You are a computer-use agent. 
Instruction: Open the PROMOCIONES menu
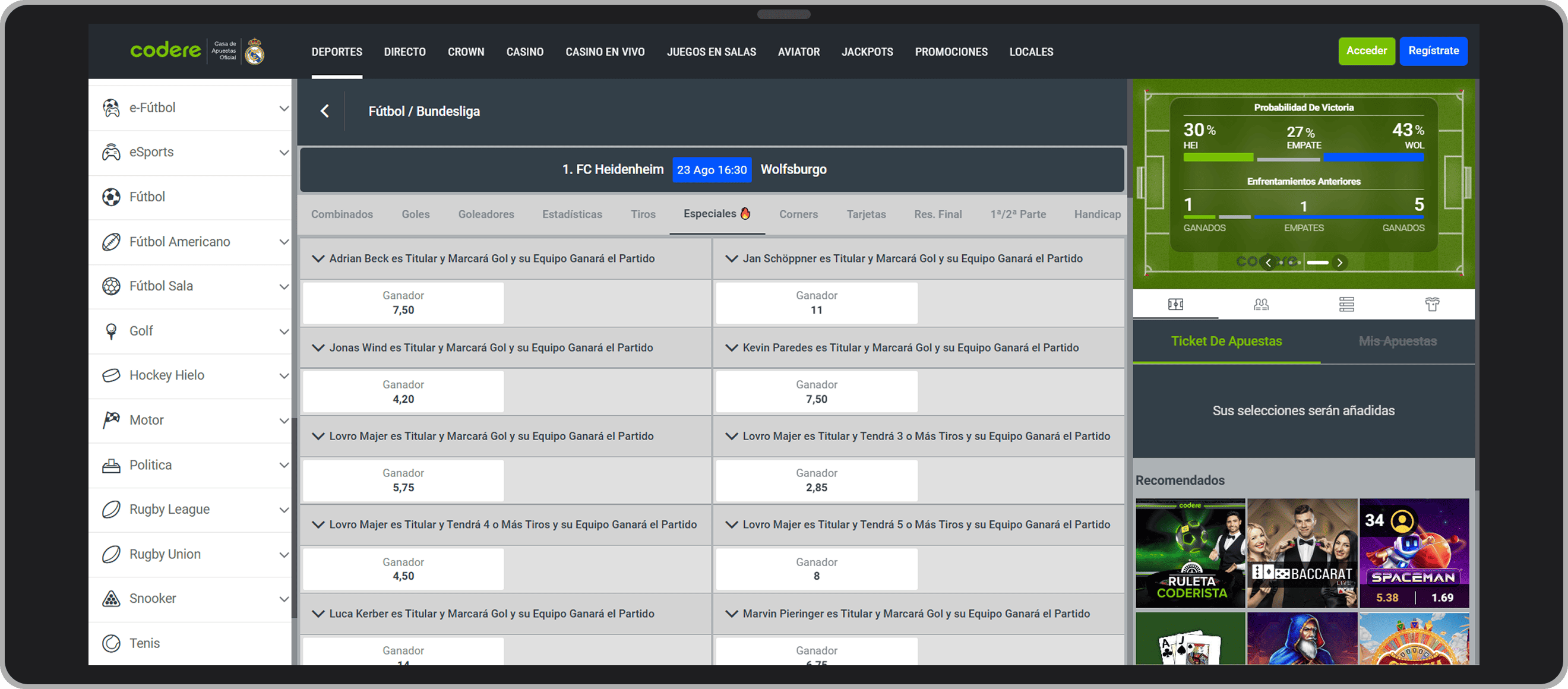point(951,52)
